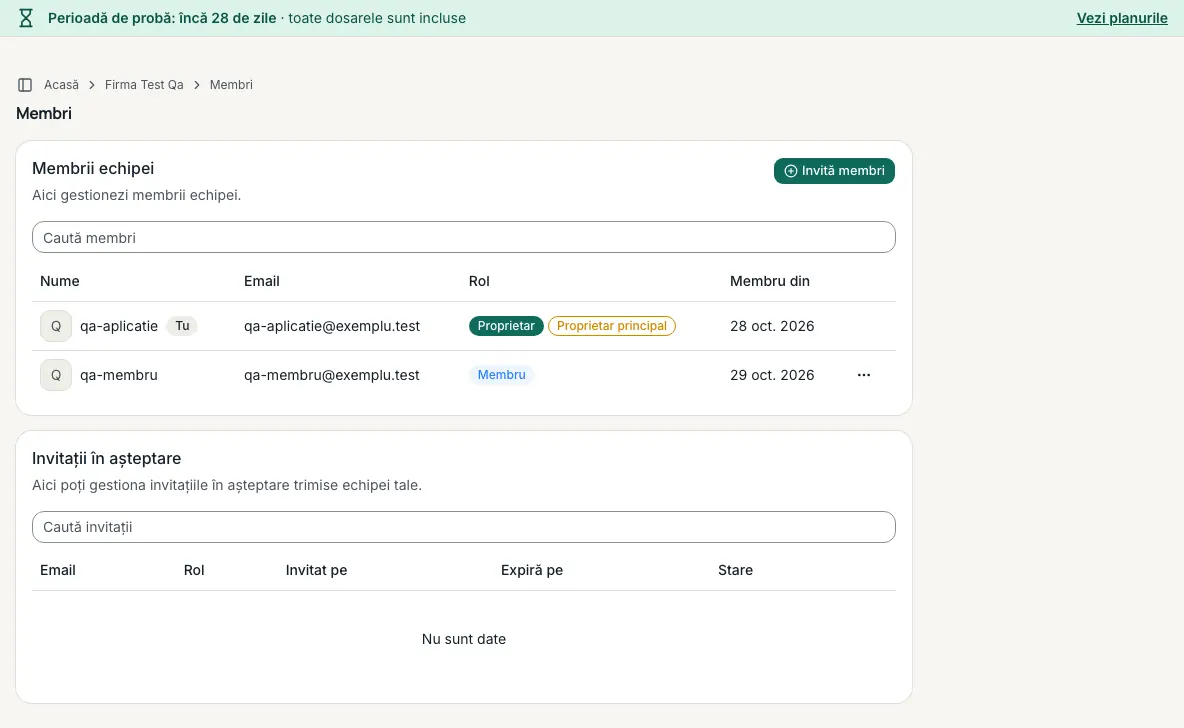This screenshot has height=728, width=1184.
Task: Click the Proprietar role badge
Action: (x=506, y=326)
